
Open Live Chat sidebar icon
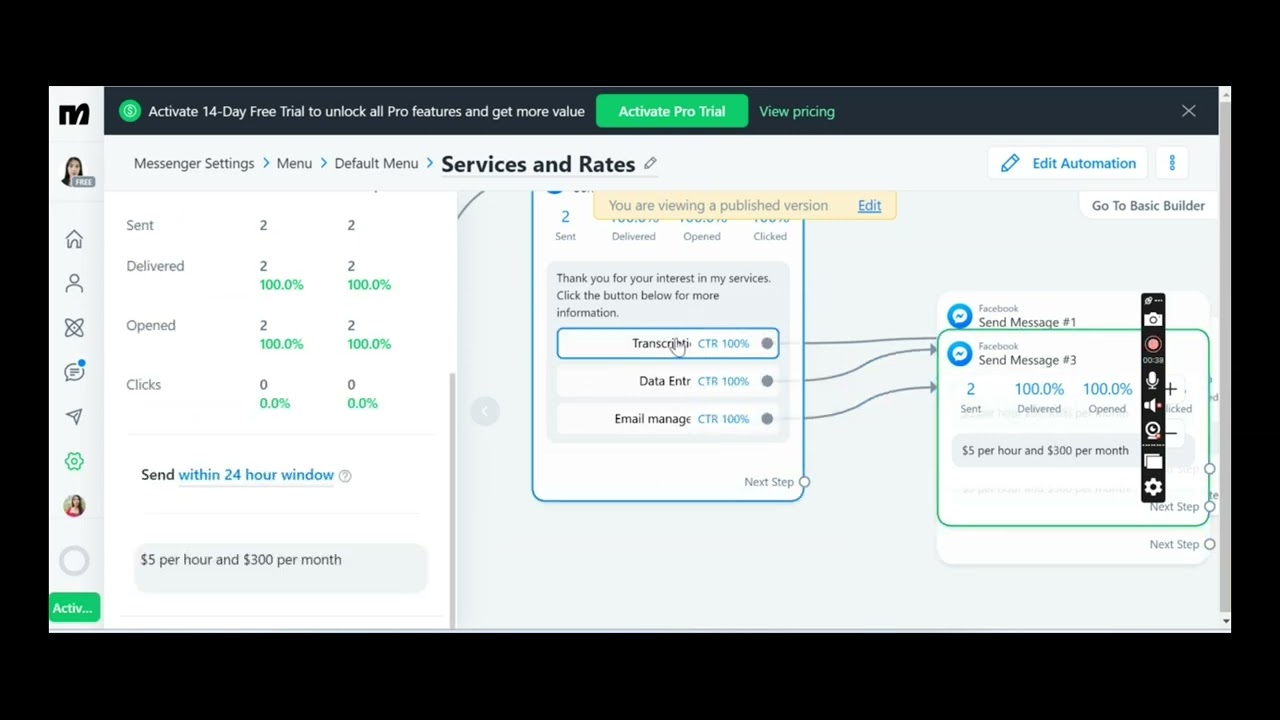(x=74, y=372)
